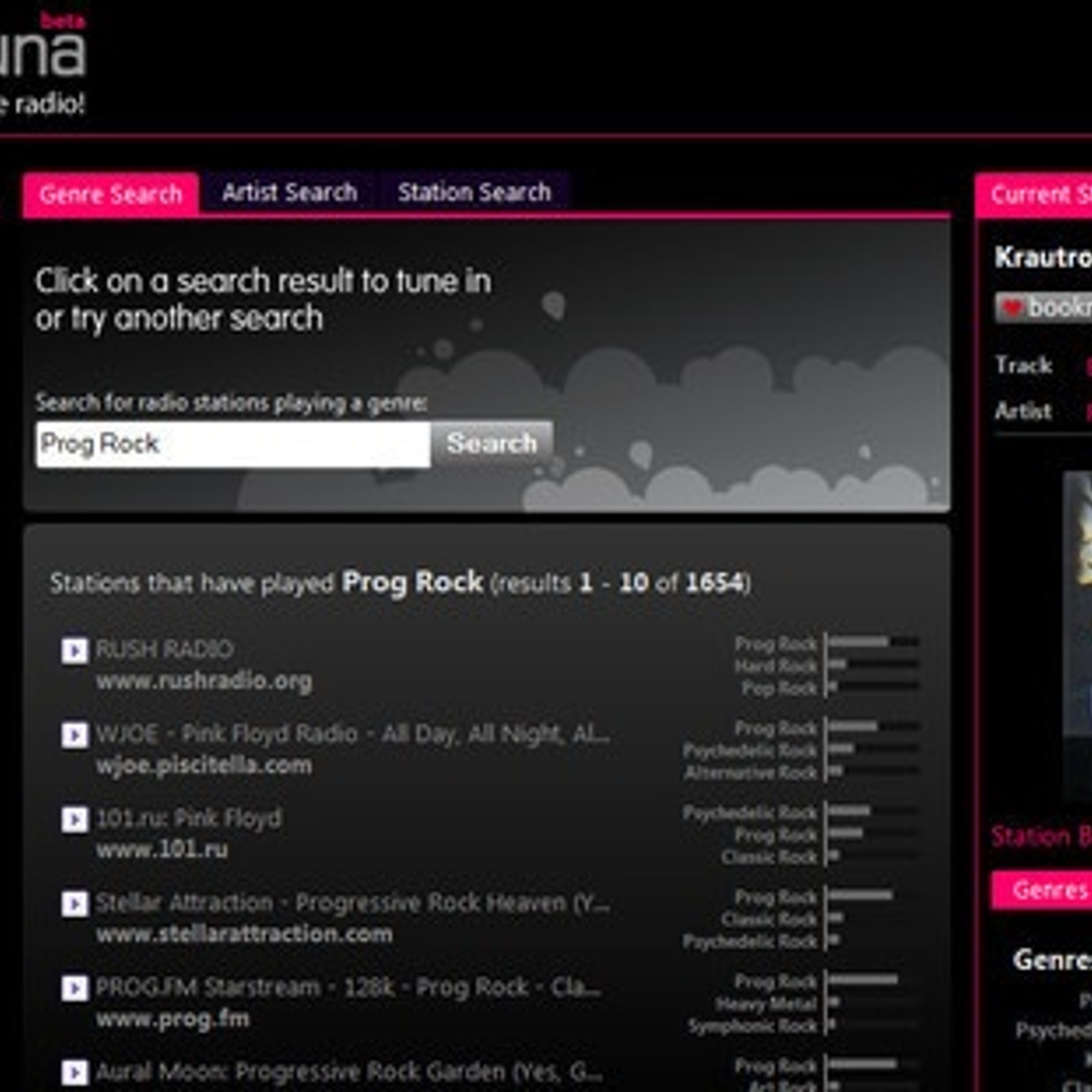The width and height of the screenshot is (1092, 1092).
Task: Visit www.prog.fm link
Action: (173, 1019)
